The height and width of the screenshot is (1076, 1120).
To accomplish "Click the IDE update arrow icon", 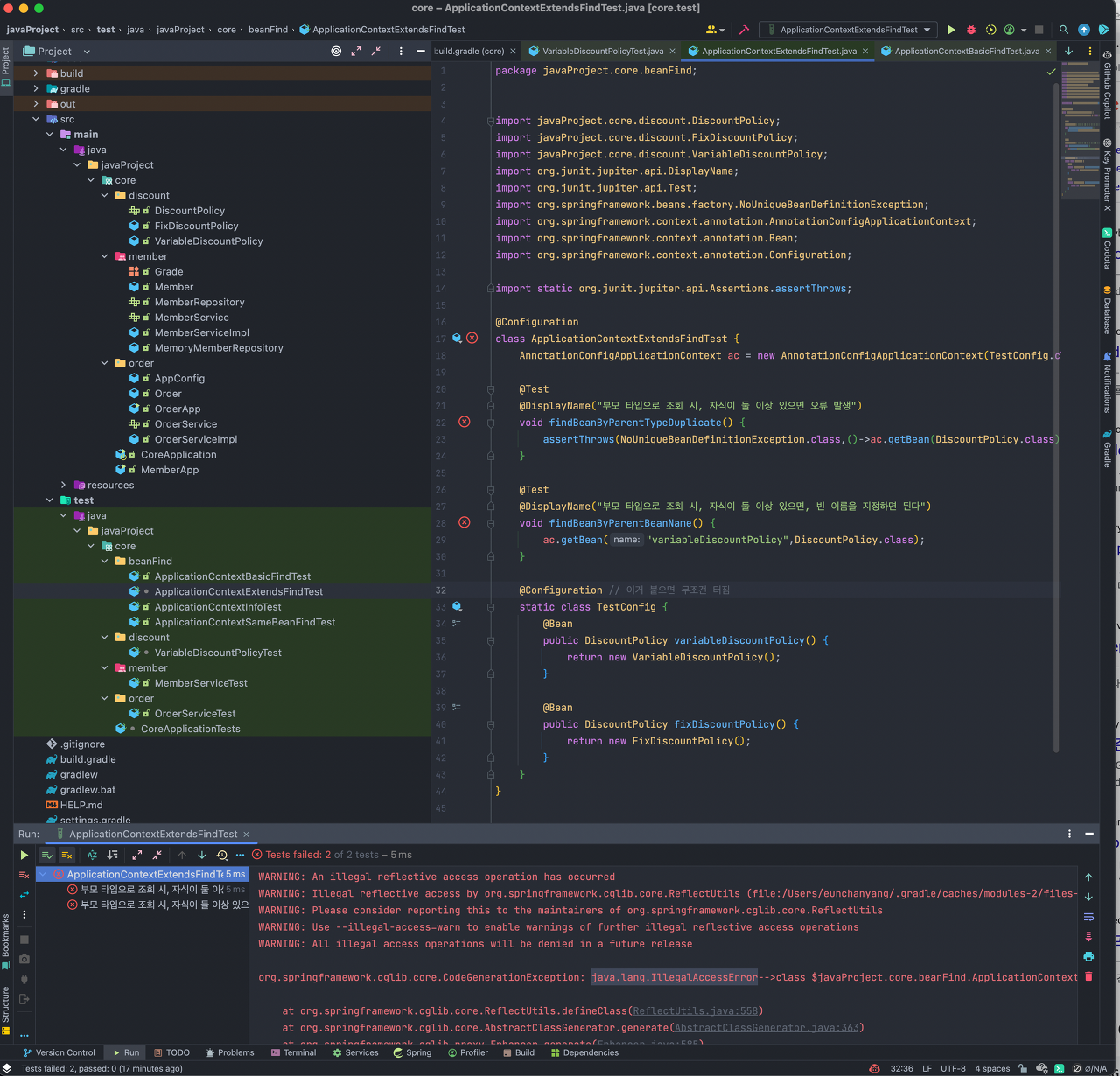I will [x=1084, y=30].
